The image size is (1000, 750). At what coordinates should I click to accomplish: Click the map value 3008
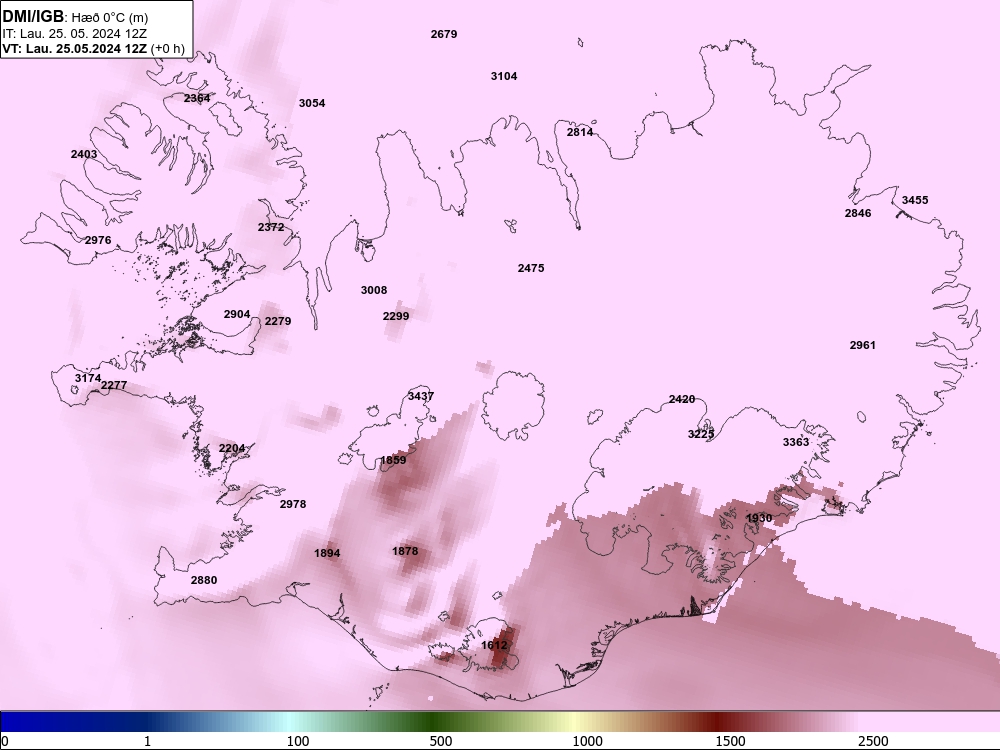click(x=374, y=291)
